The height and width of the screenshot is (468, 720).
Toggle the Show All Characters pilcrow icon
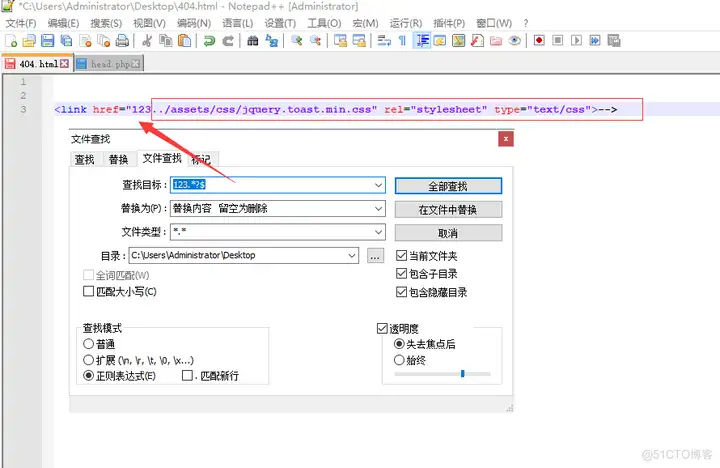point(402,41)
